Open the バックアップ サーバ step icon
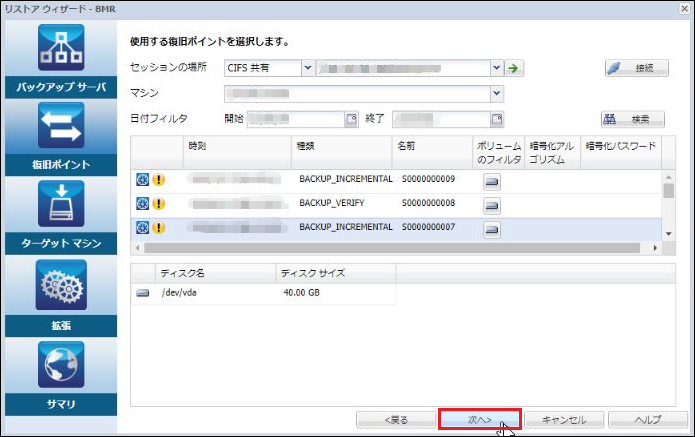The image size is (695, 437). [x=61, y=48]
